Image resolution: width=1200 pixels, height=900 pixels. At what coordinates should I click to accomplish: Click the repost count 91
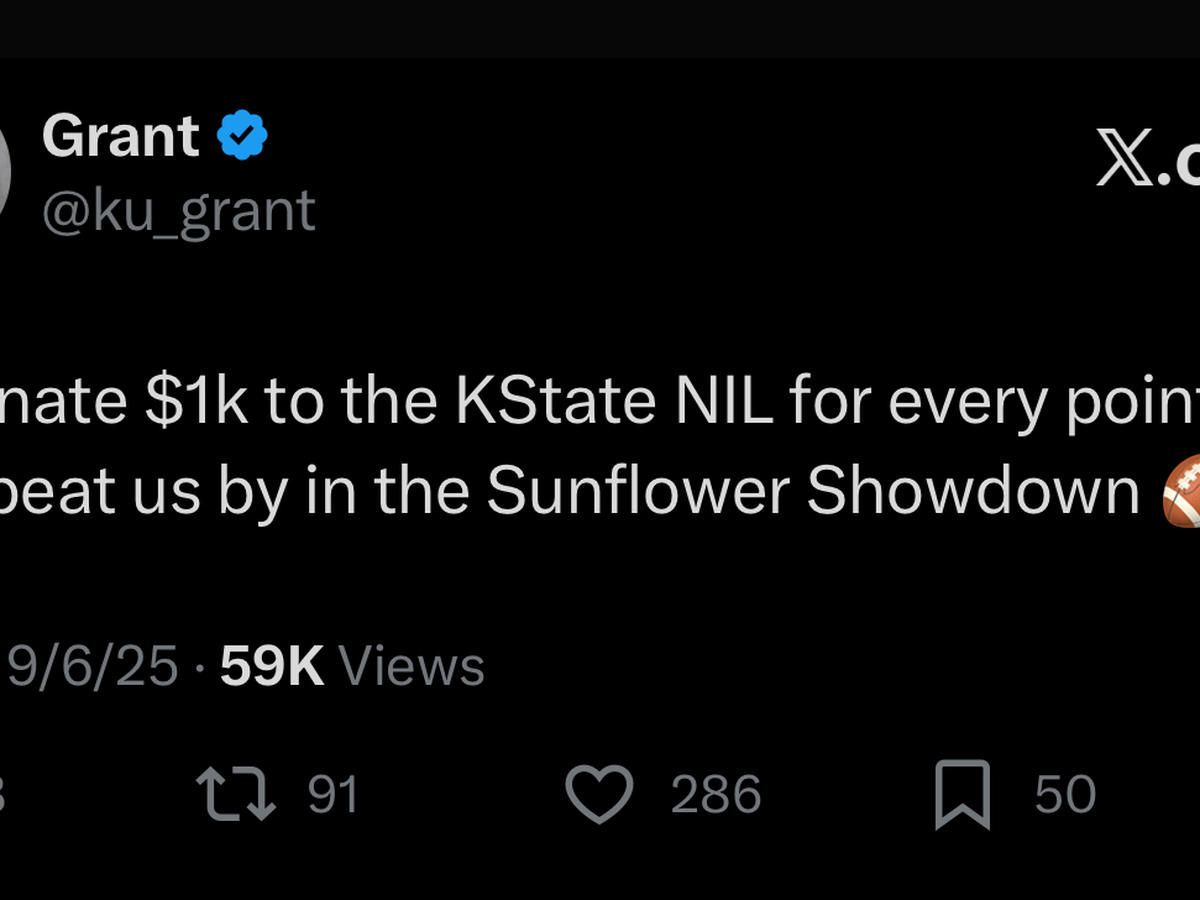(333, 795)
